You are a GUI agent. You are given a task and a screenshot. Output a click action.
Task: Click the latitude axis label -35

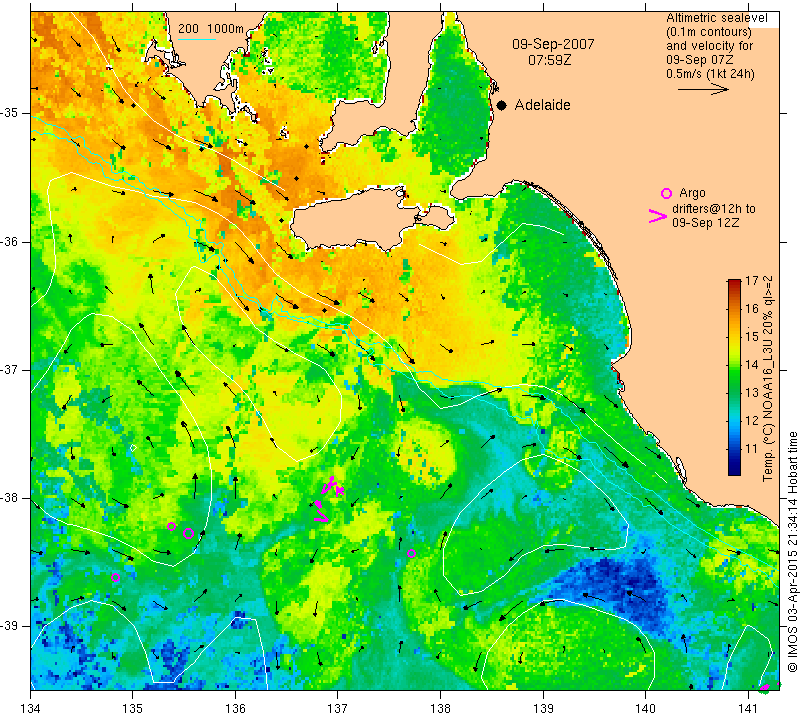click(10, 113)
